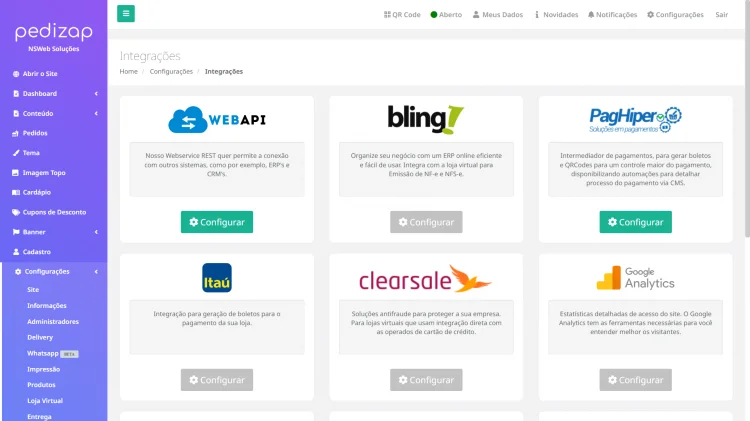
Task: Go to Home breadcrumb link
Action: tap(128, 71)
